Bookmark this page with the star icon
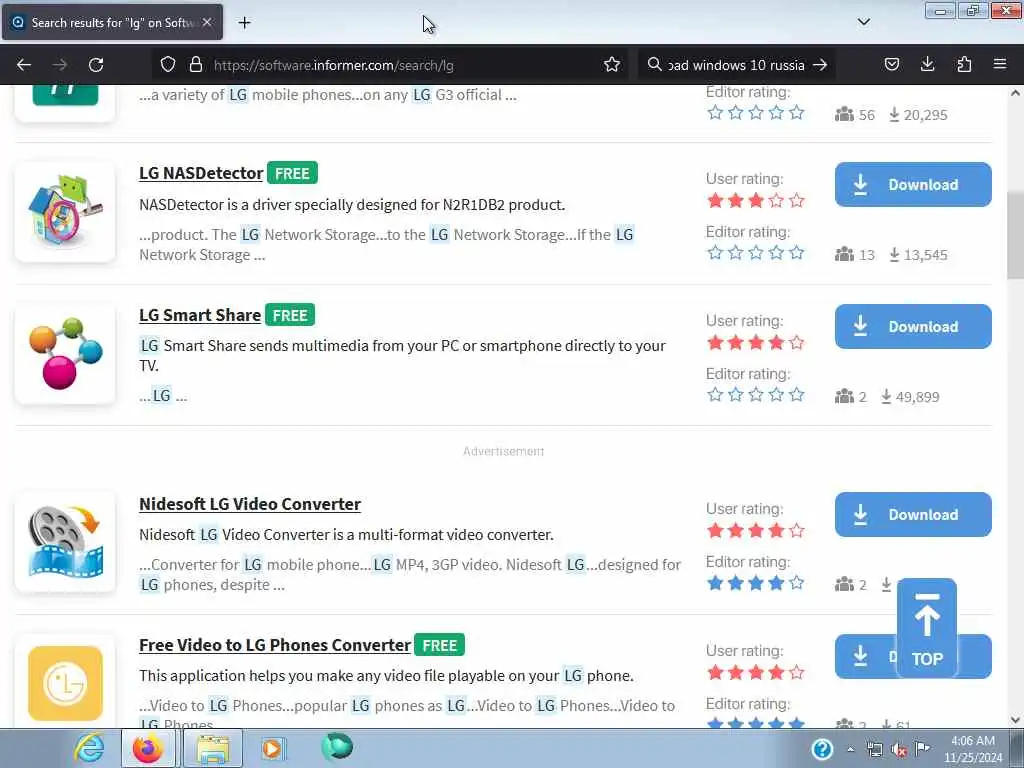The image size is (1024, 768). click(x=611, y=65)
